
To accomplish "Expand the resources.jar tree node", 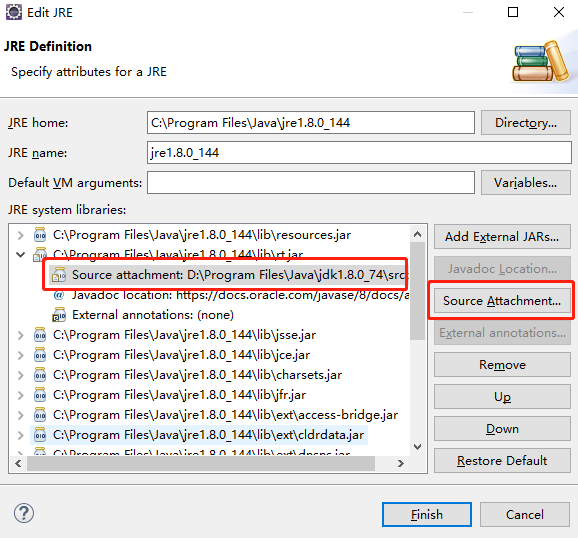I will pos(21,235).
